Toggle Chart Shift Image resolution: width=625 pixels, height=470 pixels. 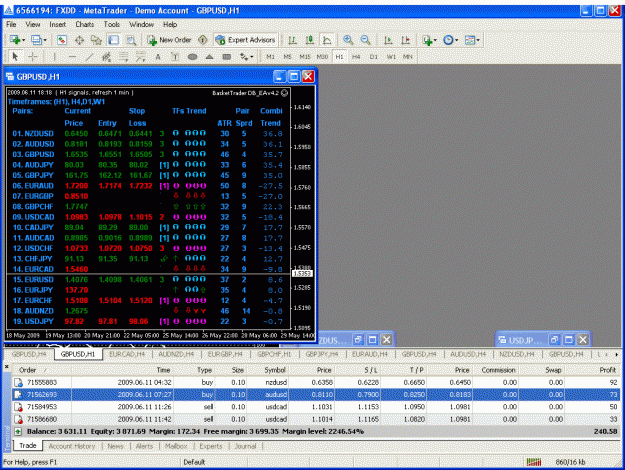coord(406,40)
